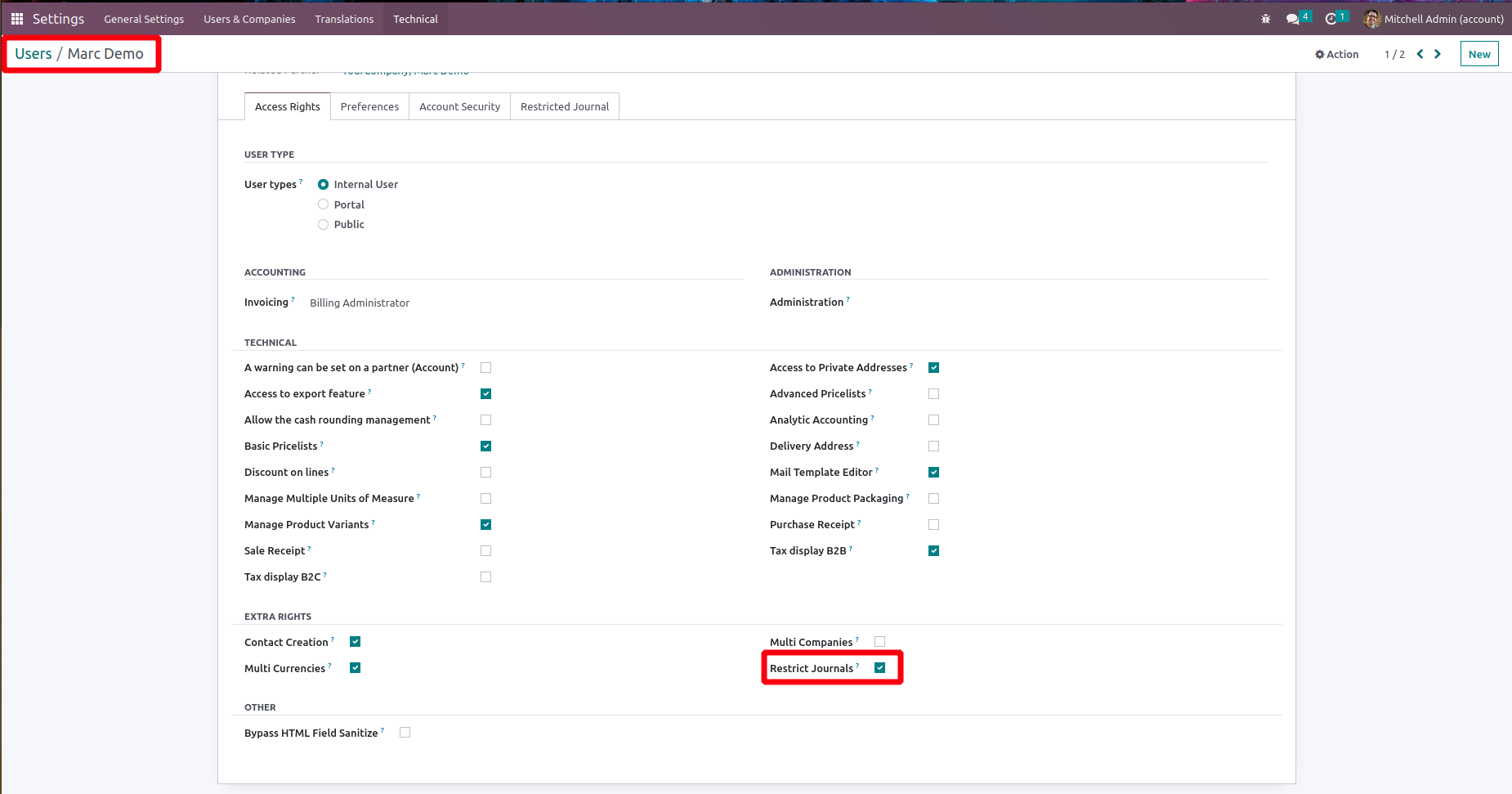Open the Action dropdown menu

click(1337, 54)
